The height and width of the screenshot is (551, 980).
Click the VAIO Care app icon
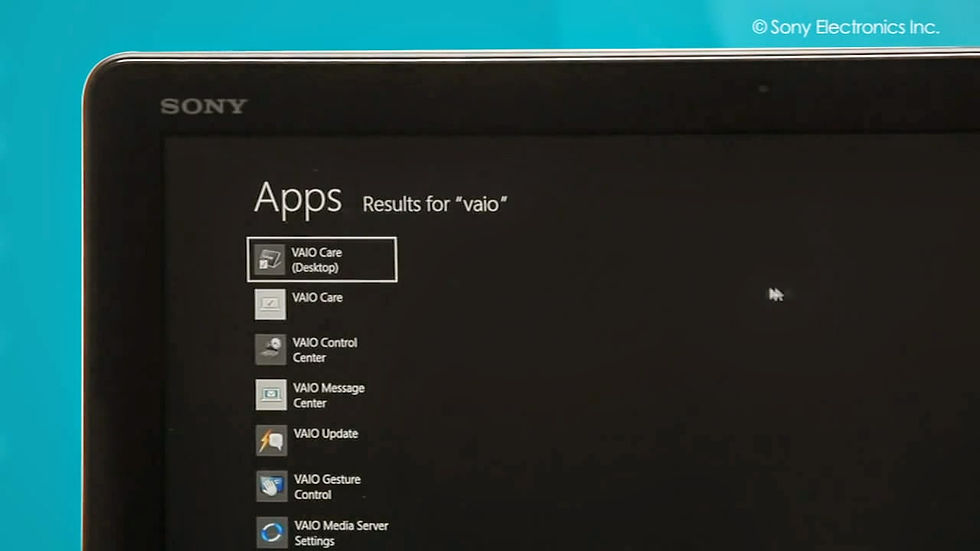[270, 304]
